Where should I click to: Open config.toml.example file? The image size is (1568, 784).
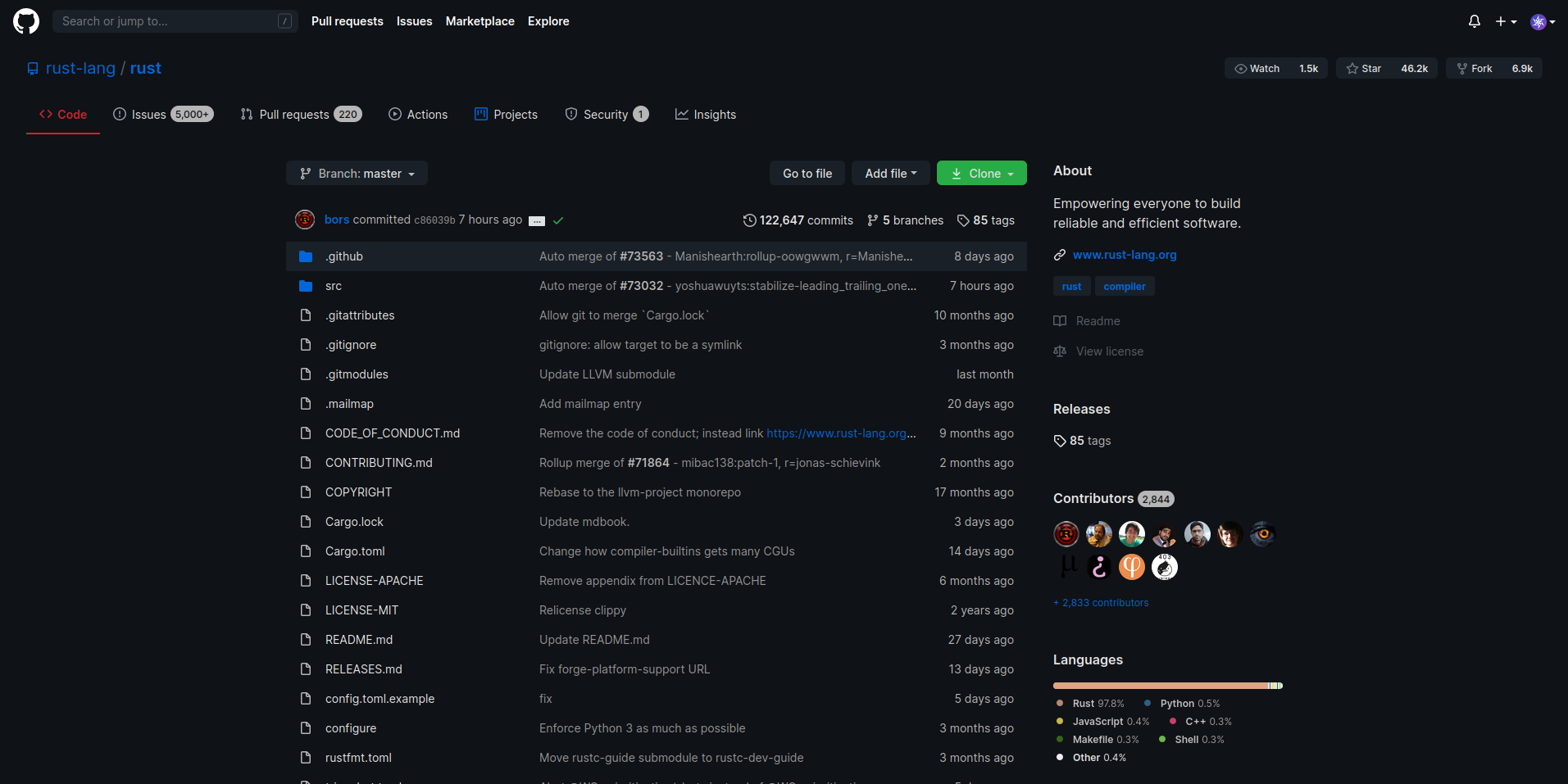(380, 699)
